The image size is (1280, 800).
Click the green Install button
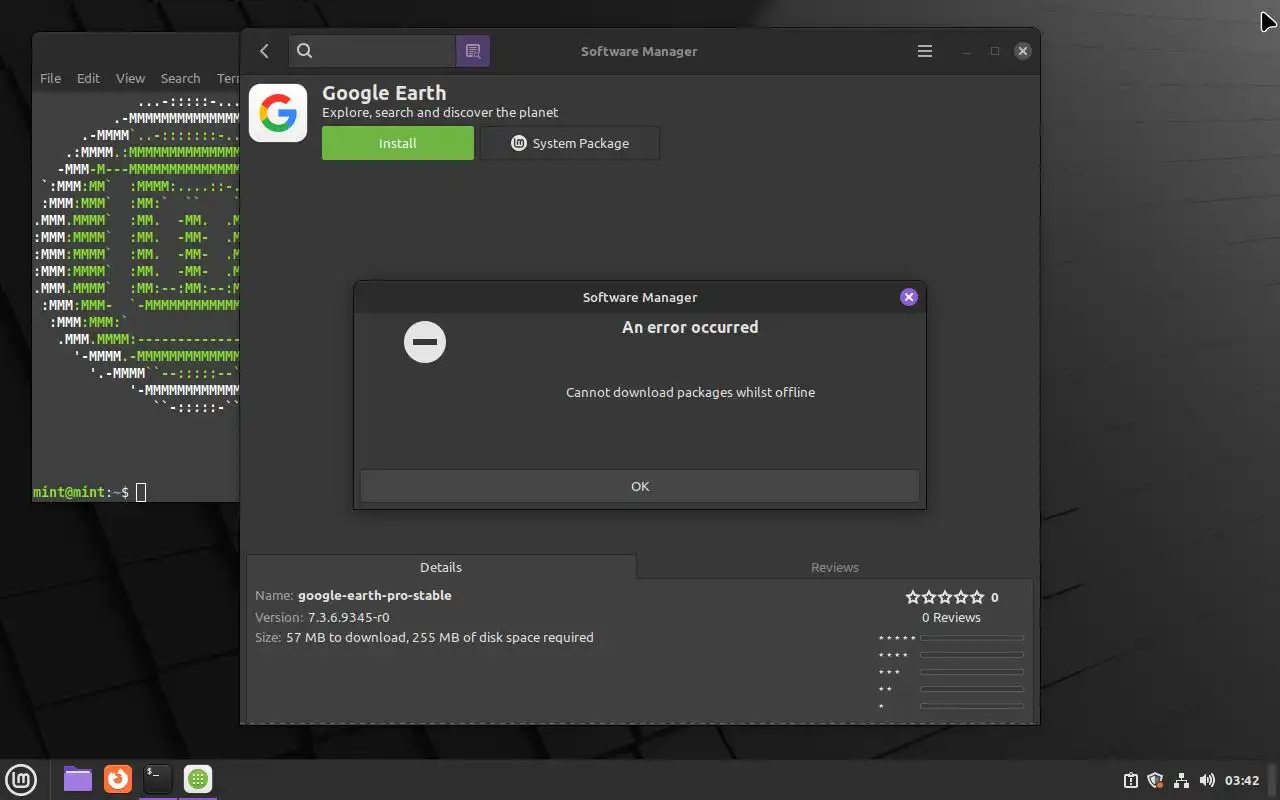[398, 143]
